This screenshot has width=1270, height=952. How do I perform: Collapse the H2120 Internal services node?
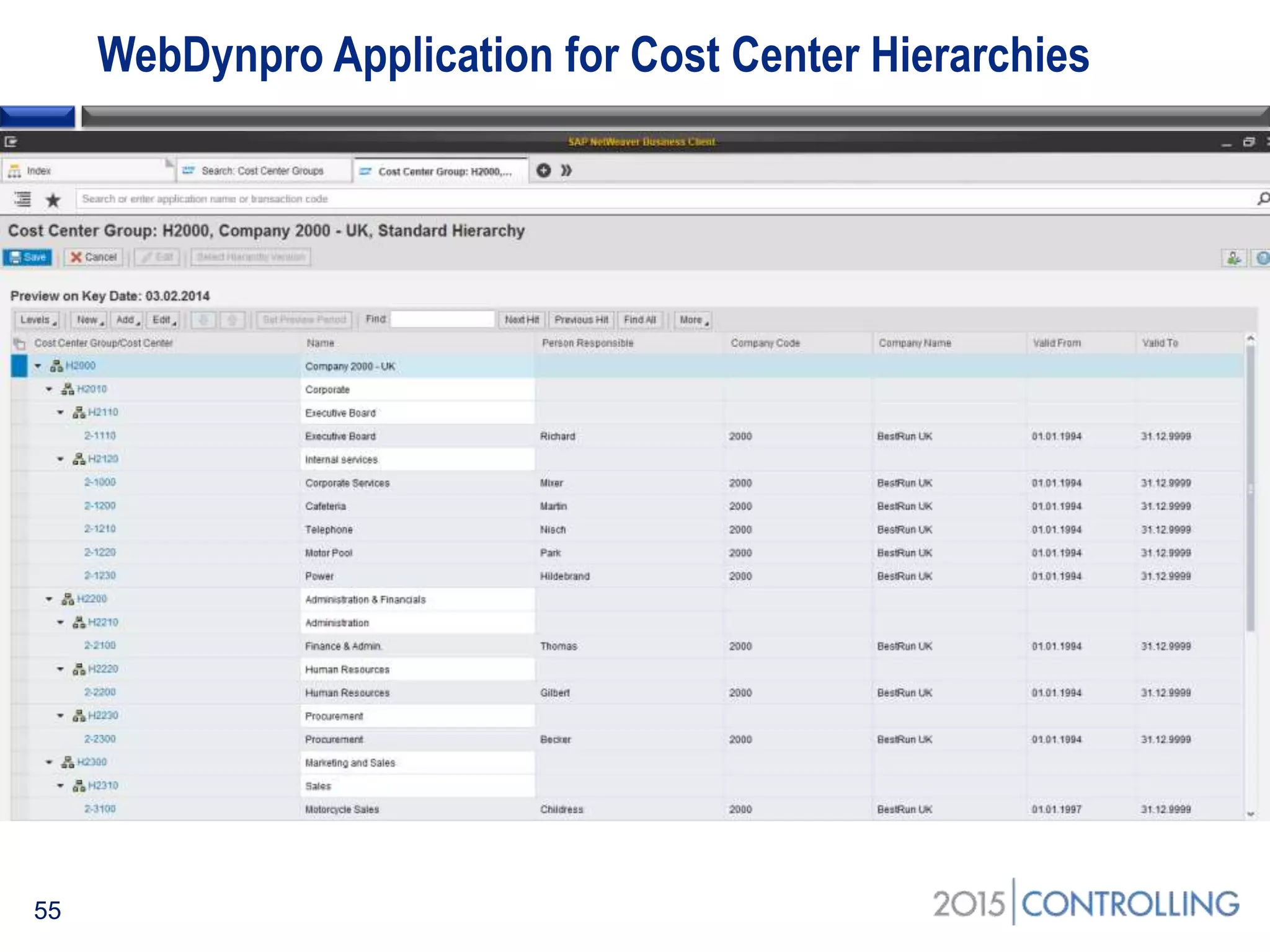[60, 459]
